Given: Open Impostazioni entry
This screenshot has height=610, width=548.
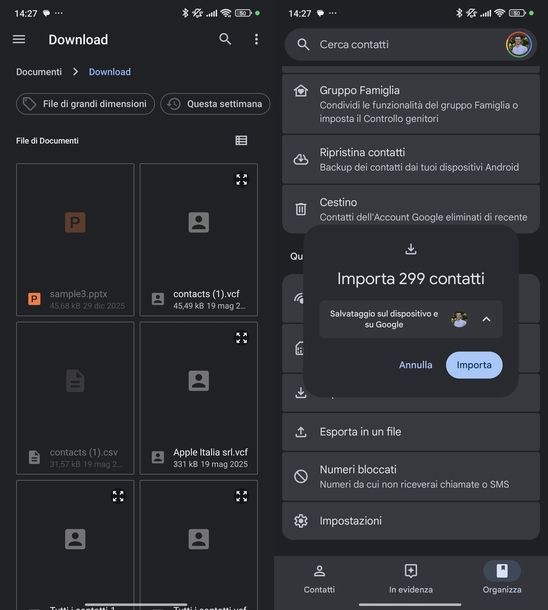Looking at the screenshot, I should [411, 521].
